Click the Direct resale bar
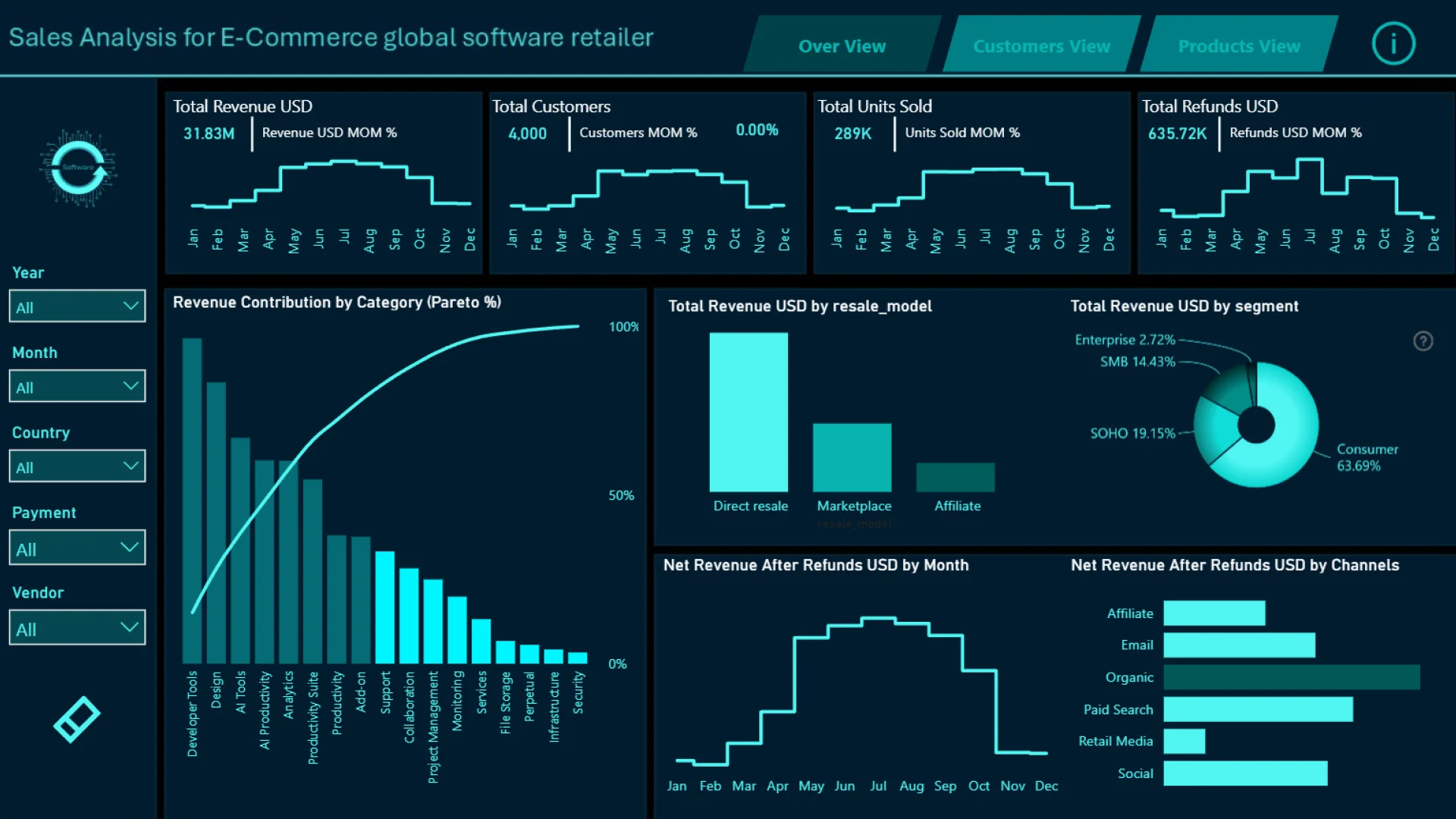This screenshot has width=1456, height=819. (748, 412)
